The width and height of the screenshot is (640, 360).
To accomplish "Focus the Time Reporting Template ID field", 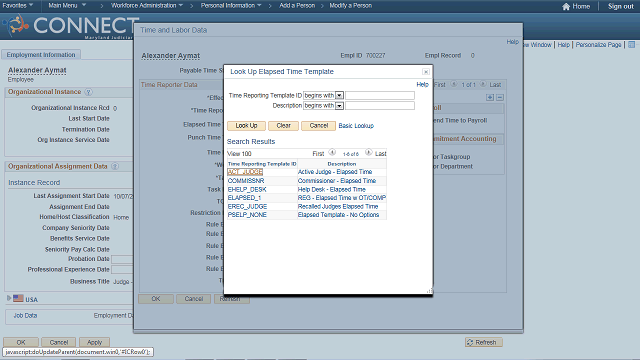I will tap(380, 96).
